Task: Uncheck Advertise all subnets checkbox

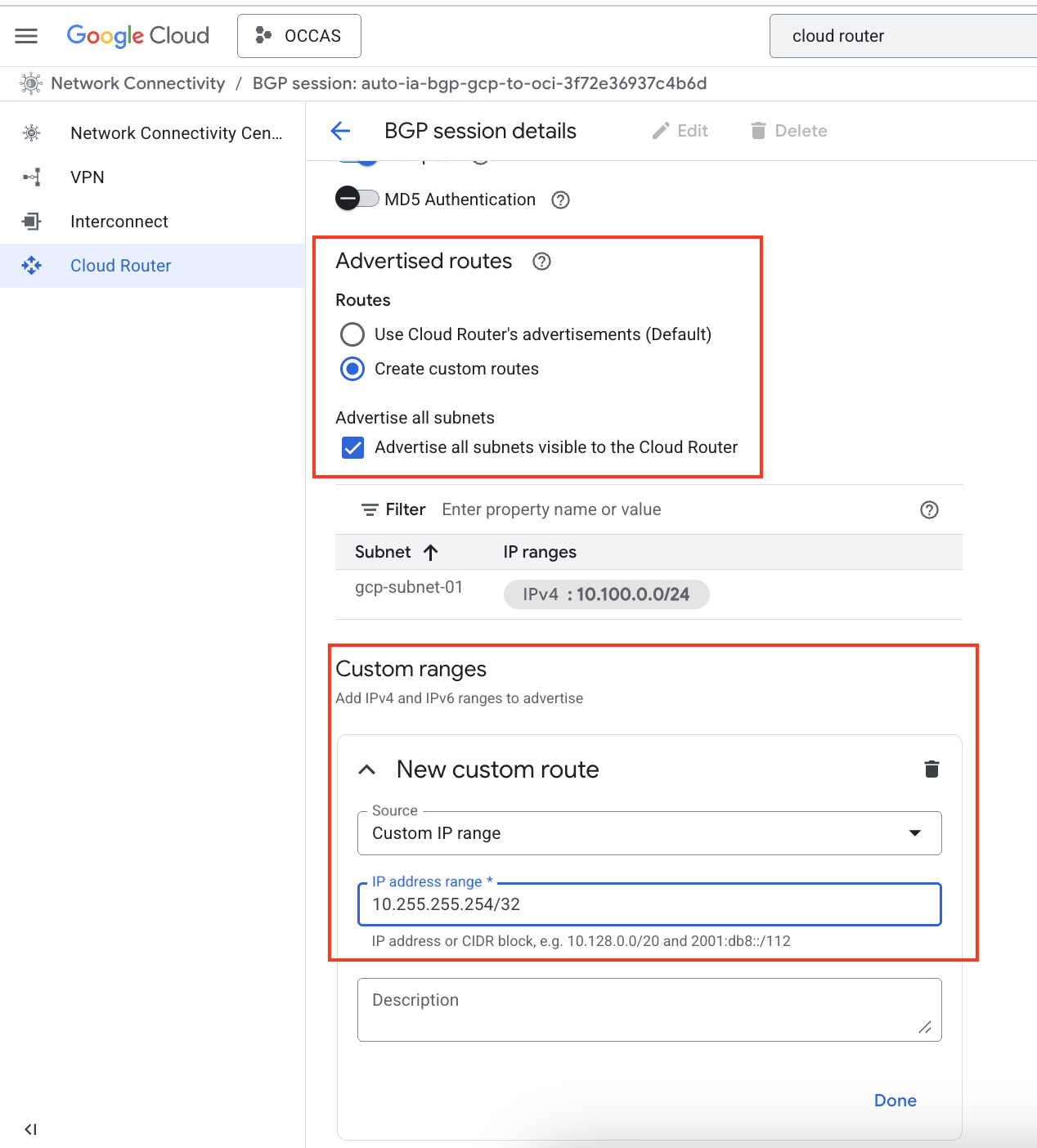Action: coord(352,448)
